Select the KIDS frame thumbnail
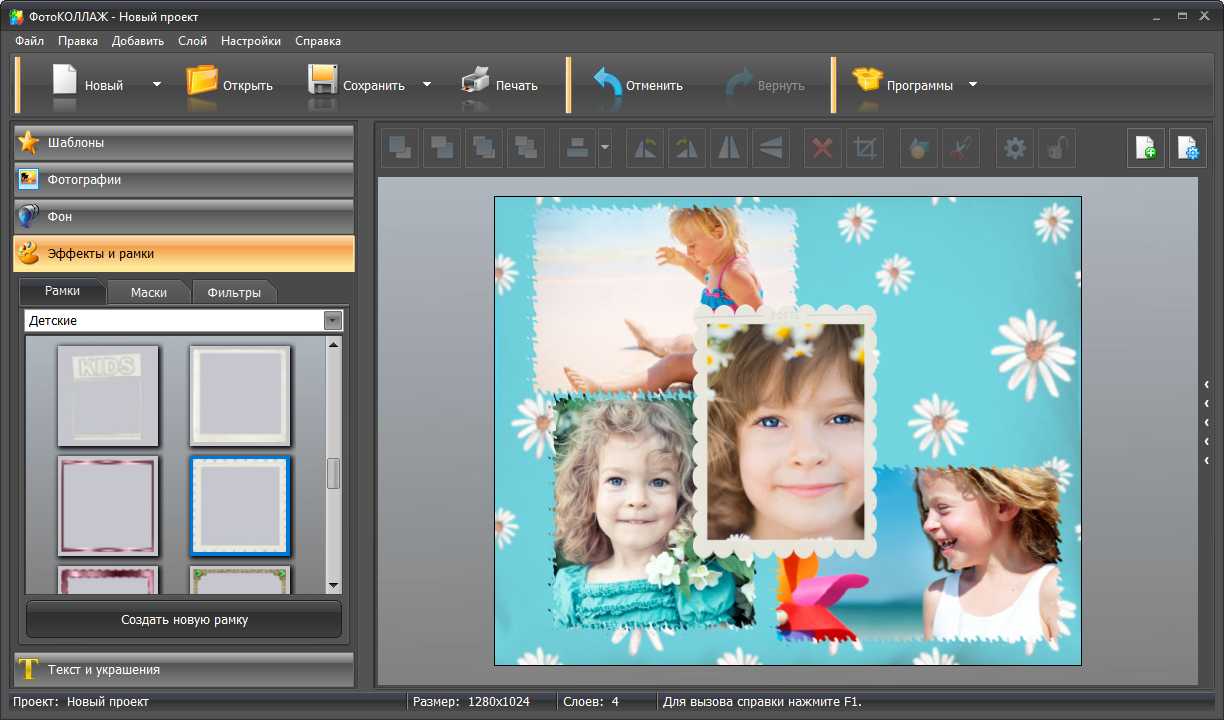 [x=108, y=395]
